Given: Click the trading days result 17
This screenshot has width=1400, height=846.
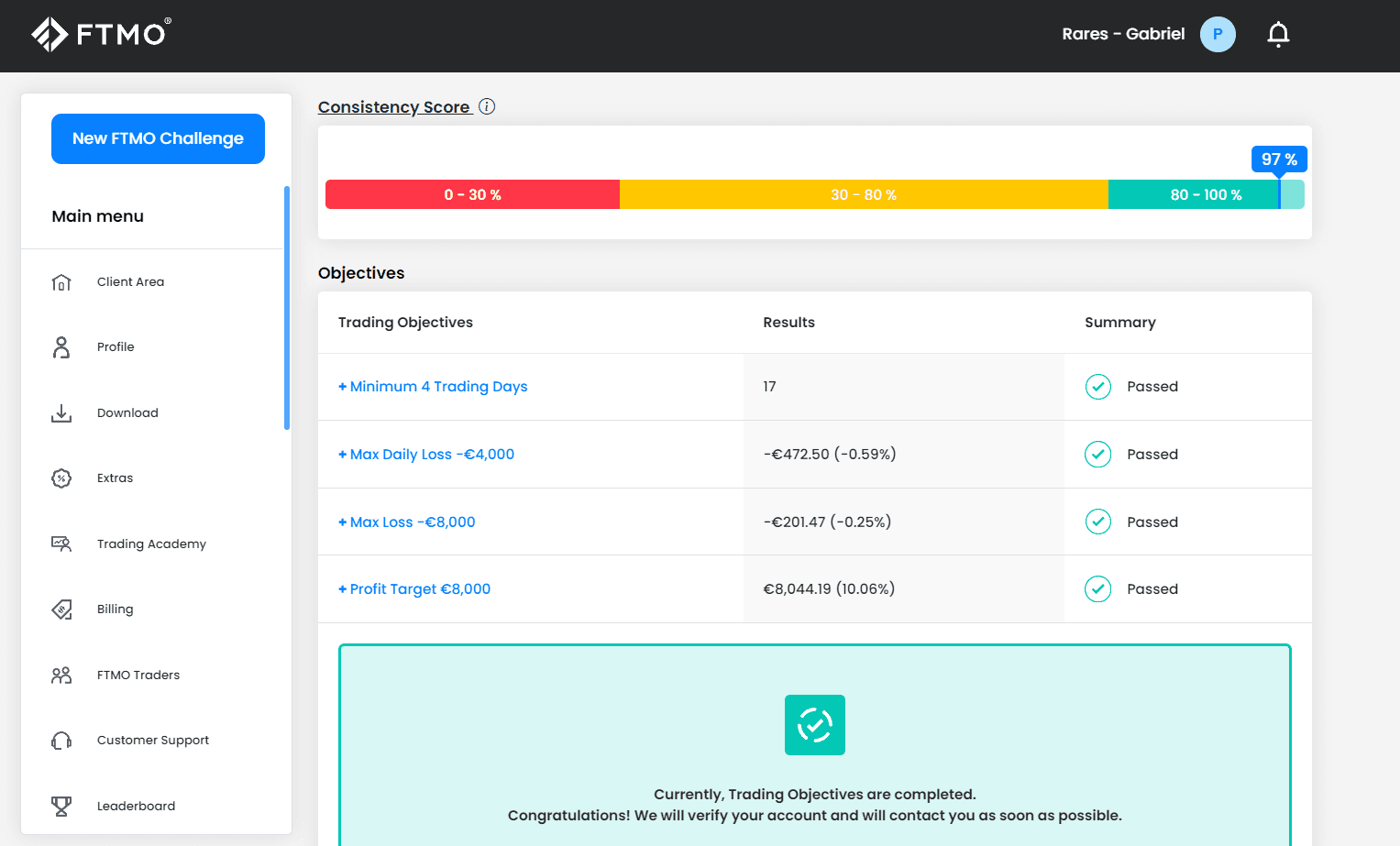Looking at the screenshot, I should coord(769,387).
